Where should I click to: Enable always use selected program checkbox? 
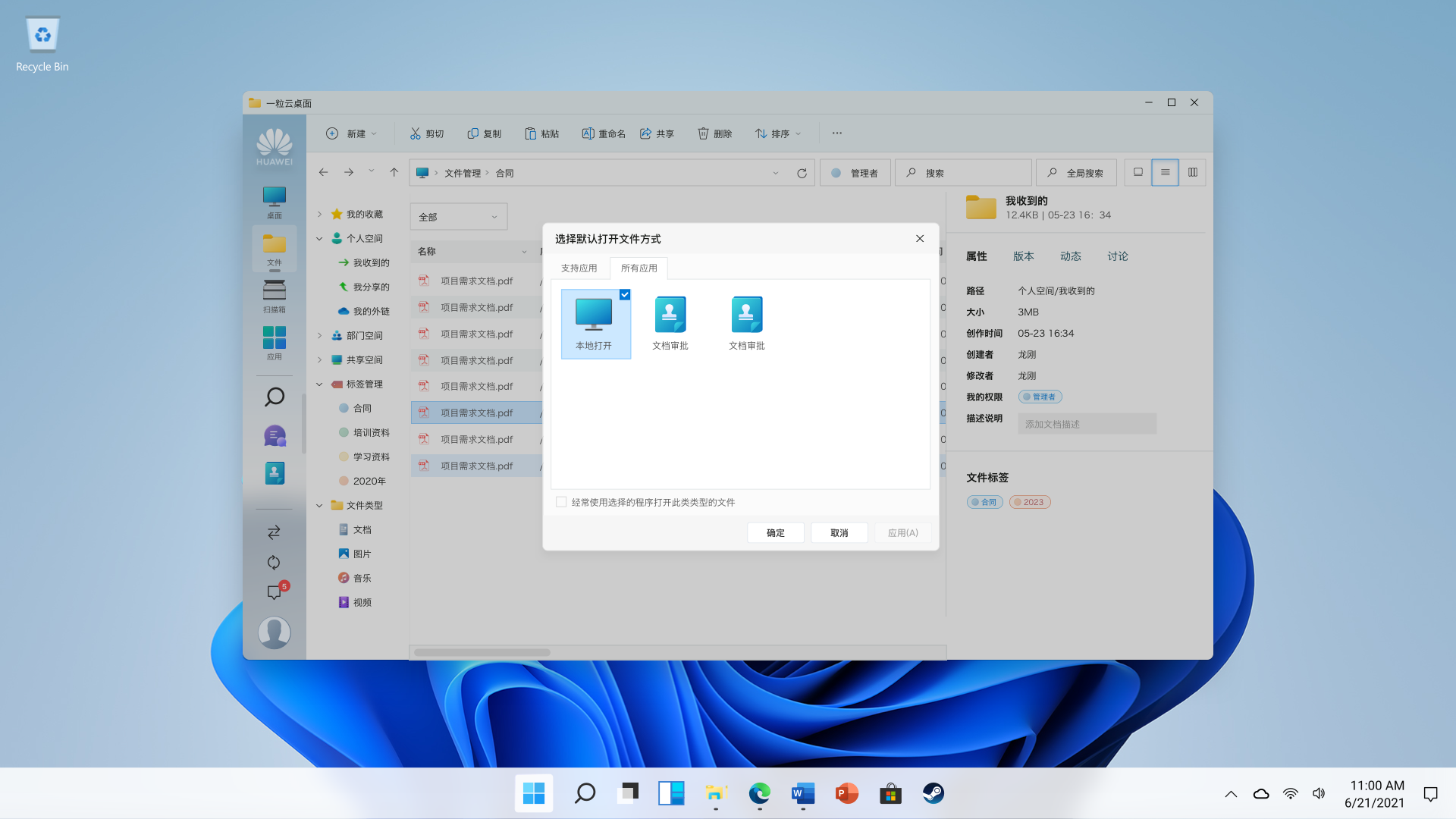pos(561,502)
